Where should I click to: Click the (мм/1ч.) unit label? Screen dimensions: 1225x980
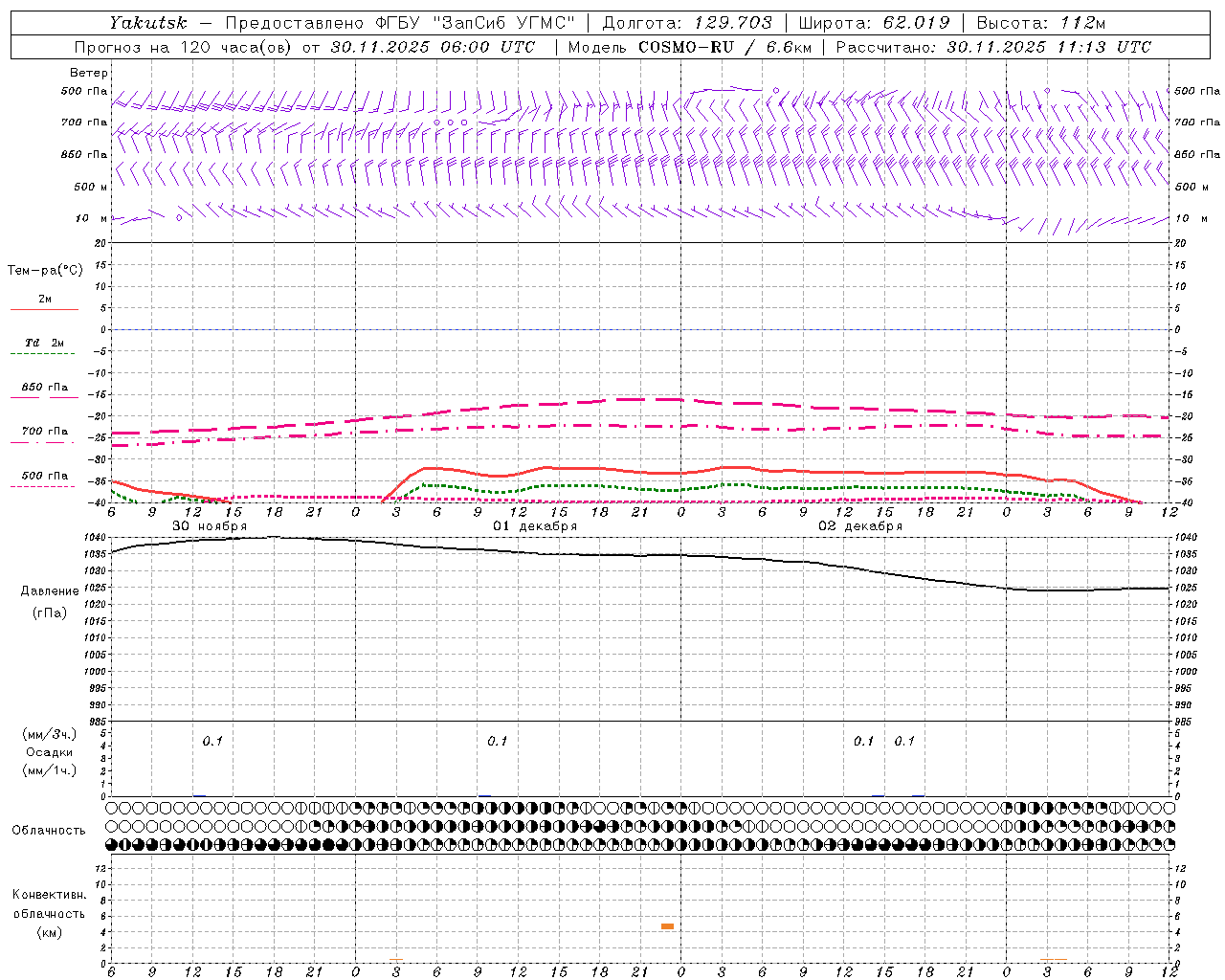pyautogui.click(x=50, y=770)
